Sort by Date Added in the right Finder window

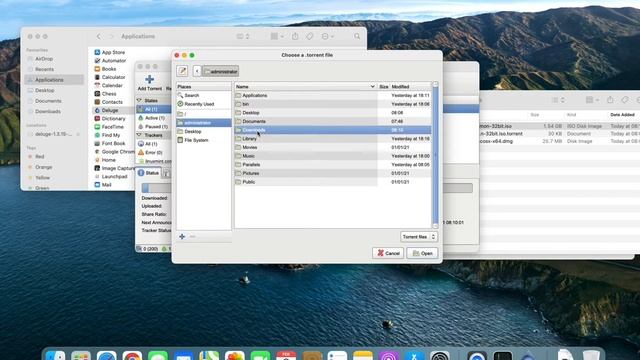pos(622,115)
